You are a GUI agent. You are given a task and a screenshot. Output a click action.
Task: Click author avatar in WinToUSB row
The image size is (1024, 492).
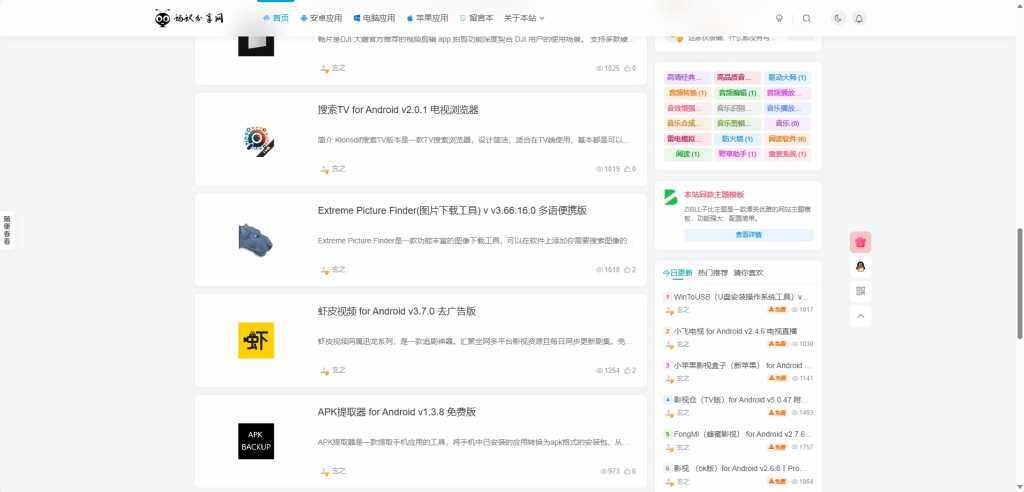pos(669,310)
